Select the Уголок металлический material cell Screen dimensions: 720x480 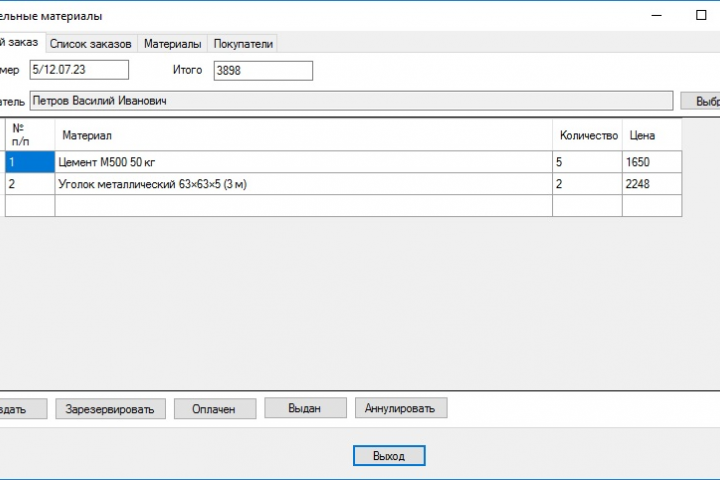click(304, 184)
